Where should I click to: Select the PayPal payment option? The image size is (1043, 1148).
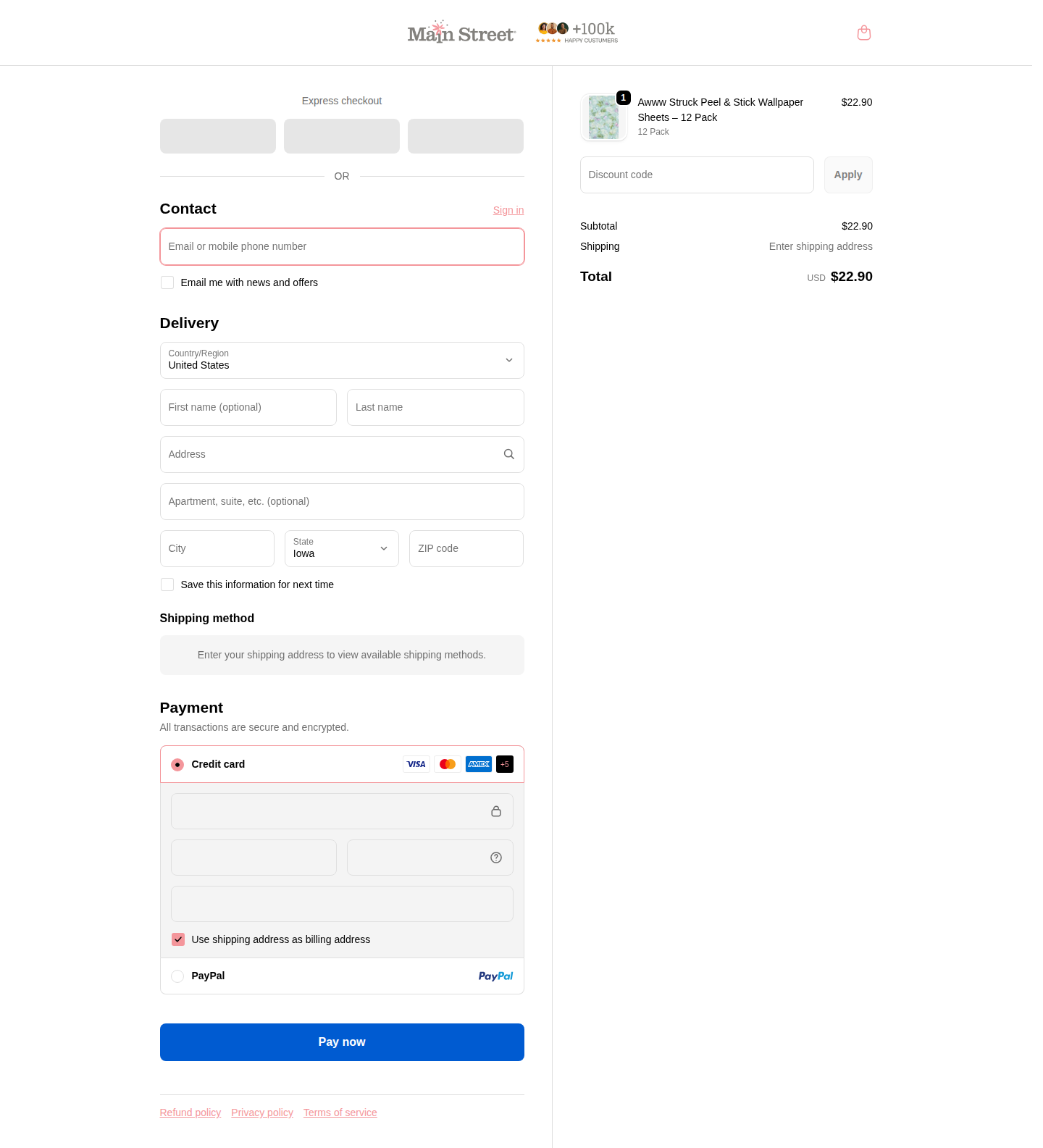tap(177, 976)
